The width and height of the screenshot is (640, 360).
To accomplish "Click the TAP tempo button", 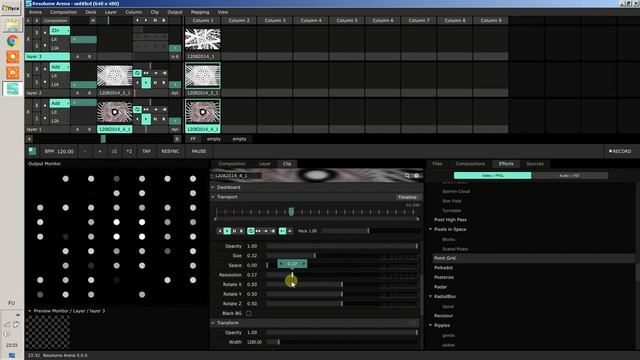I will (x=146, y=151).
